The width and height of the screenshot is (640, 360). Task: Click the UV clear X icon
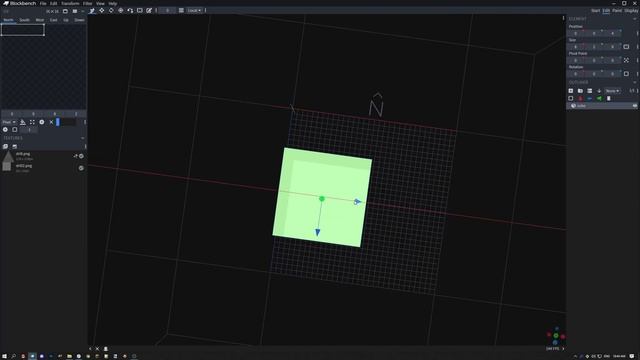tap(51, 122)
